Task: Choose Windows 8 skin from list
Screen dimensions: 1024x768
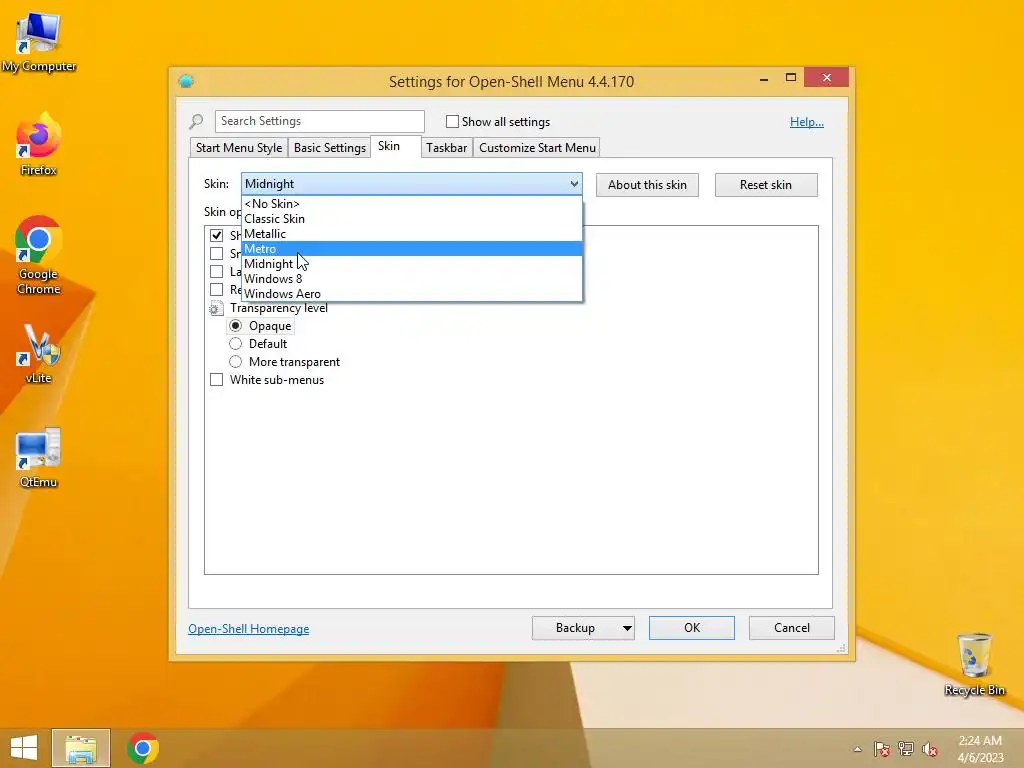Action: [x=411, y=279]
